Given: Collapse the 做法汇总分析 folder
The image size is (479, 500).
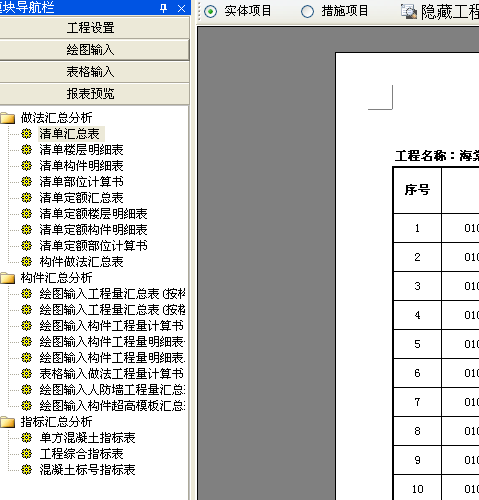Looking at the screenshot, I should click(56, 118).
